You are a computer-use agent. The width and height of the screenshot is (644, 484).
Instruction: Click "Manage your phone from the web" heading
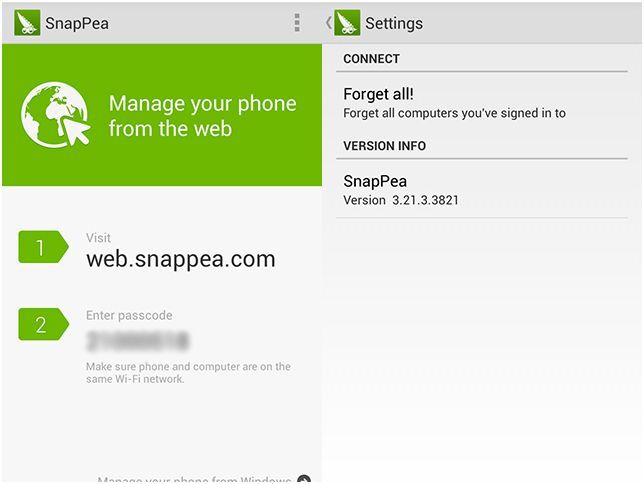pos(202,116)
